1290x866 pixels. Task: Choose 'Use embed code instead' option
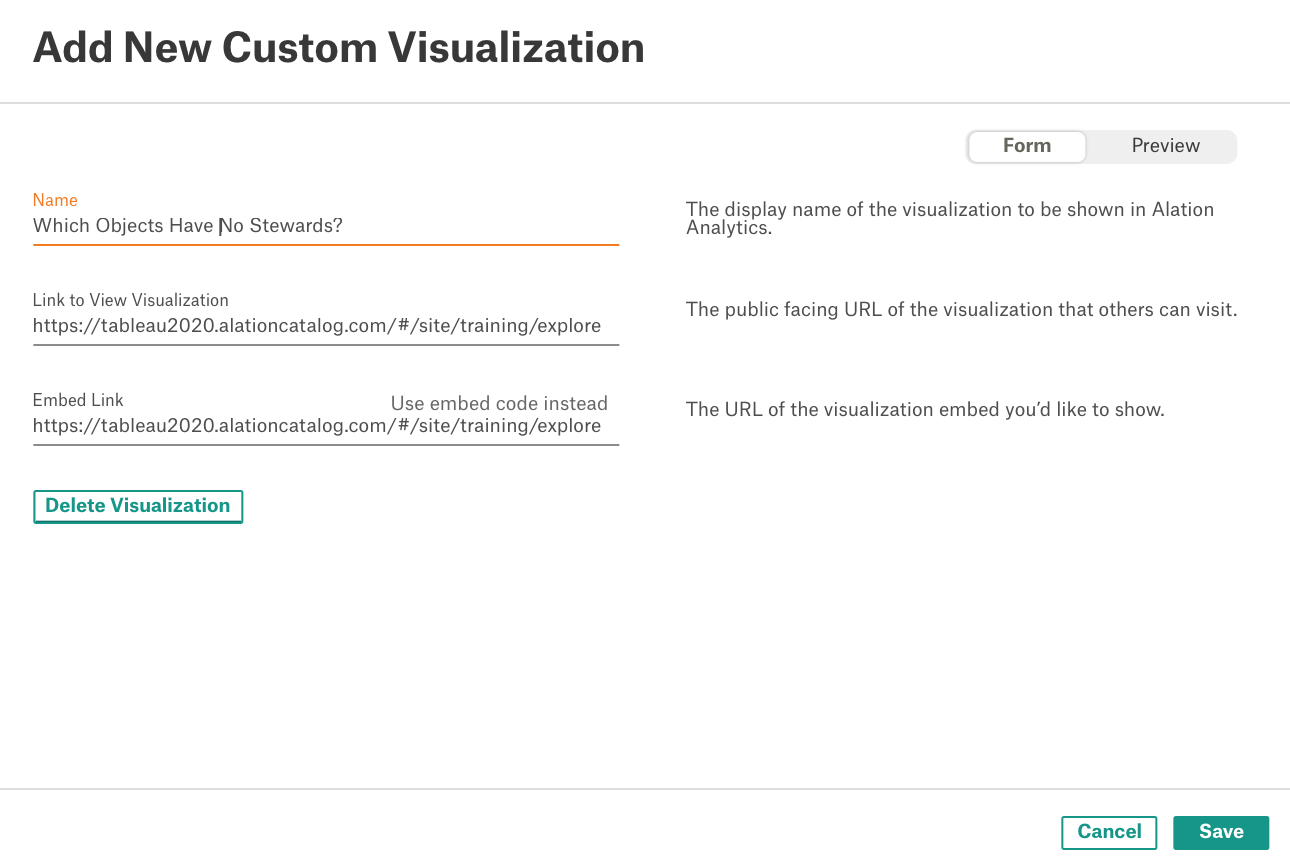[499, 403]
